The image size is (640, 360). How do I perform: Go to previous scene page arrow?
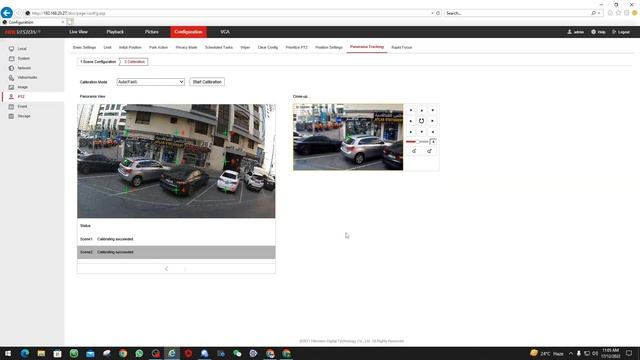[x=166, y=269]
